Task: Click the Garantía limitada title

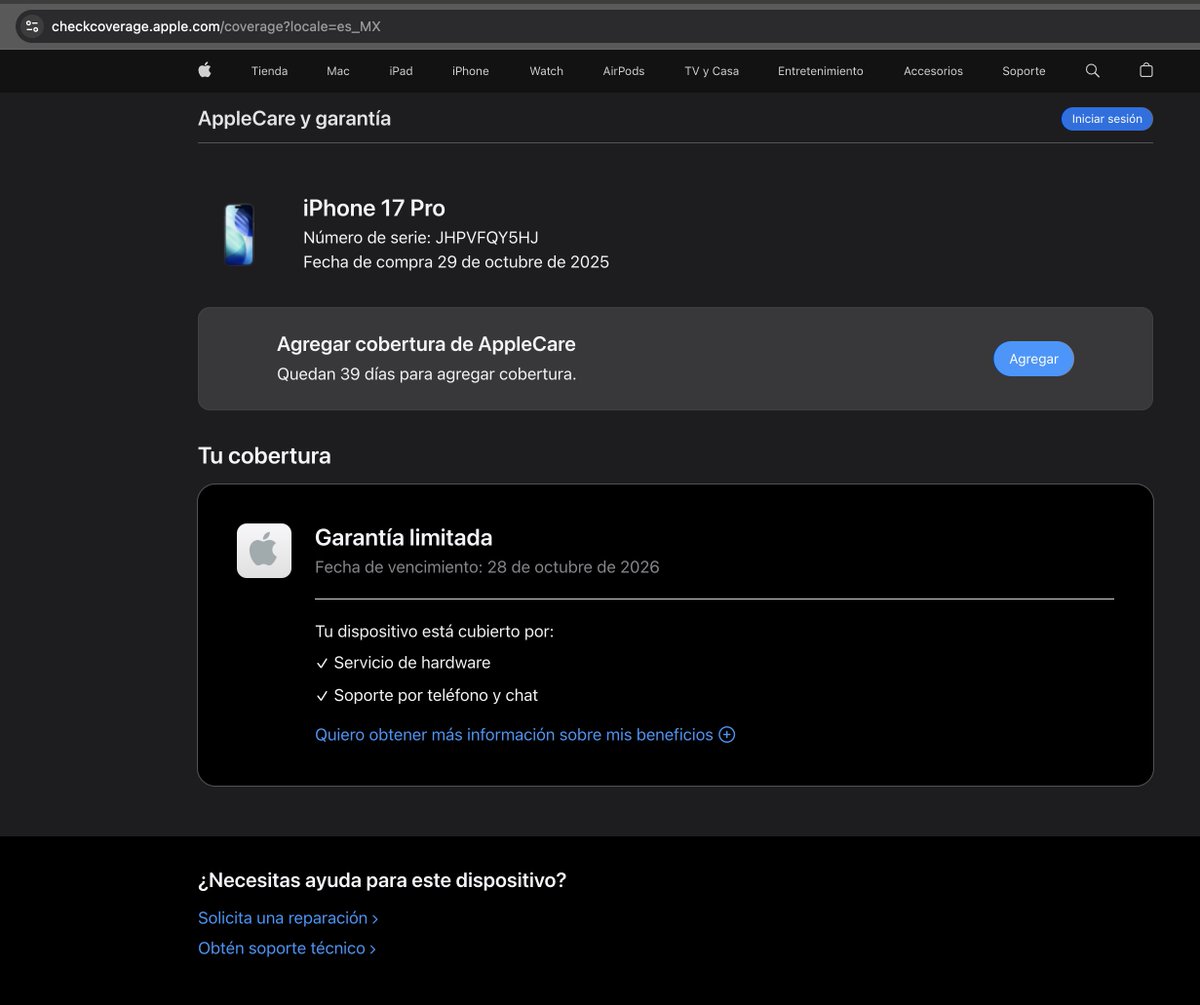Action: 404,537
